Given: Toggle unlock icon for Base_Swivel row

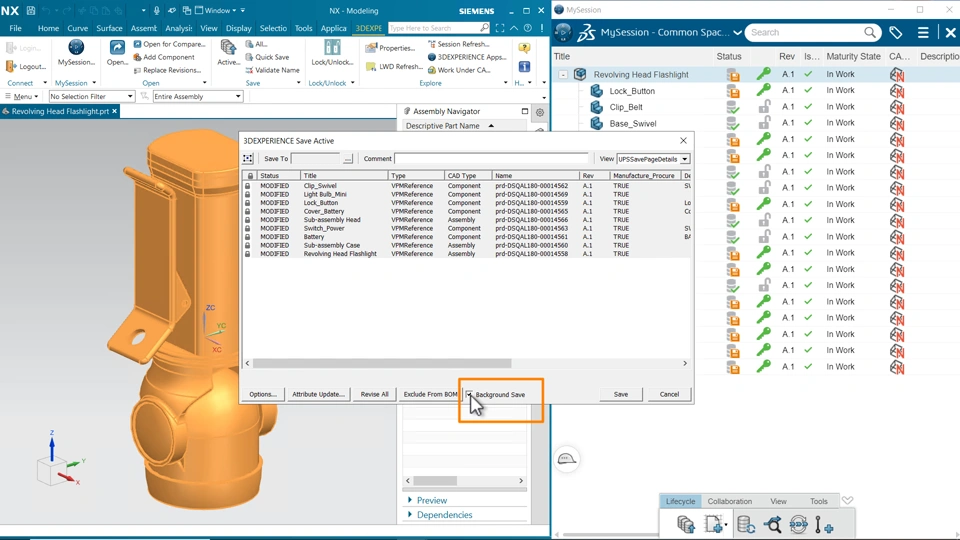Looking at the screenshot, I should (763, 123).
